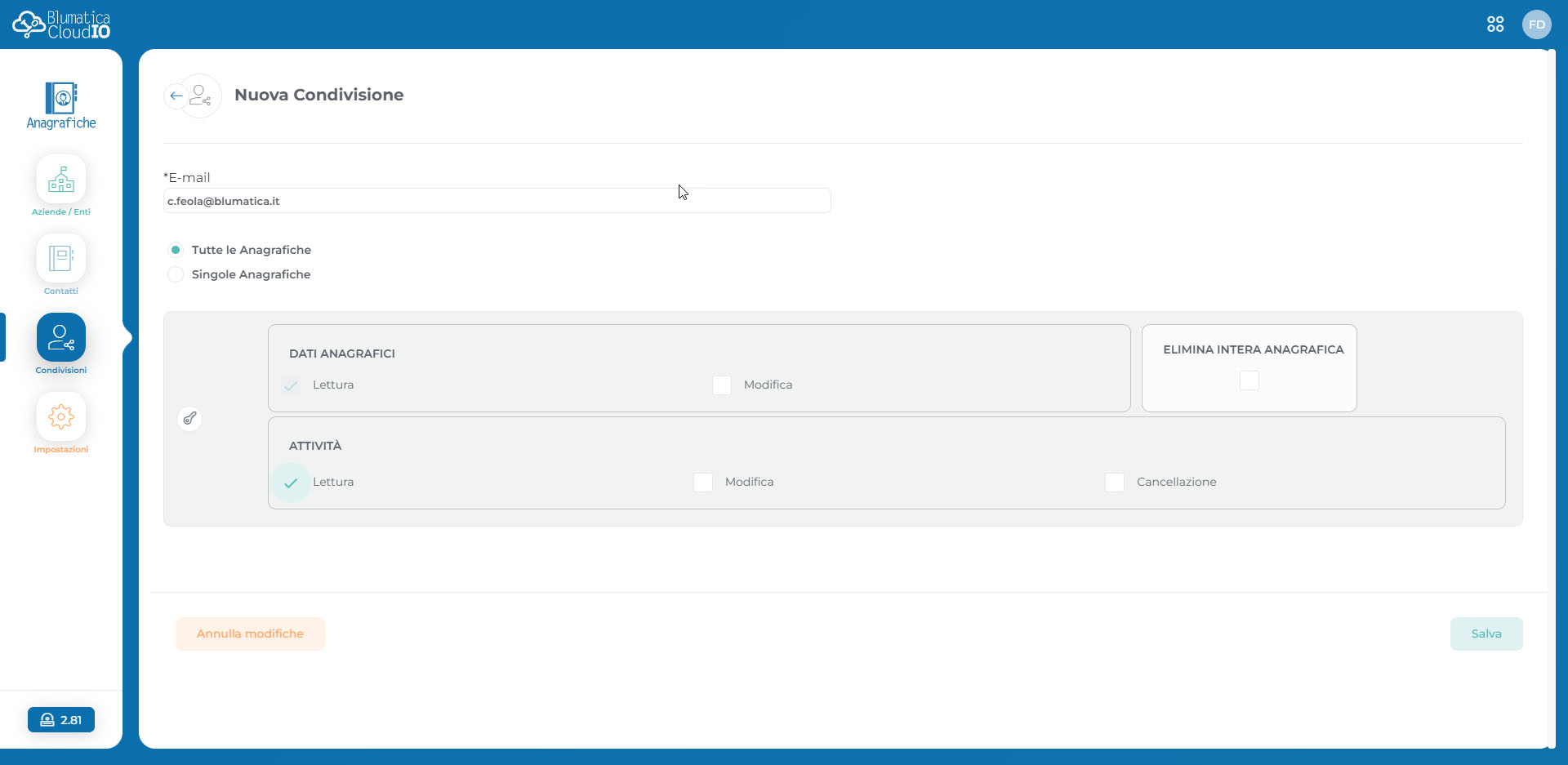Click the back arrow next to Nuova Condivisione
1568x765 pixels.
point(176,96)
